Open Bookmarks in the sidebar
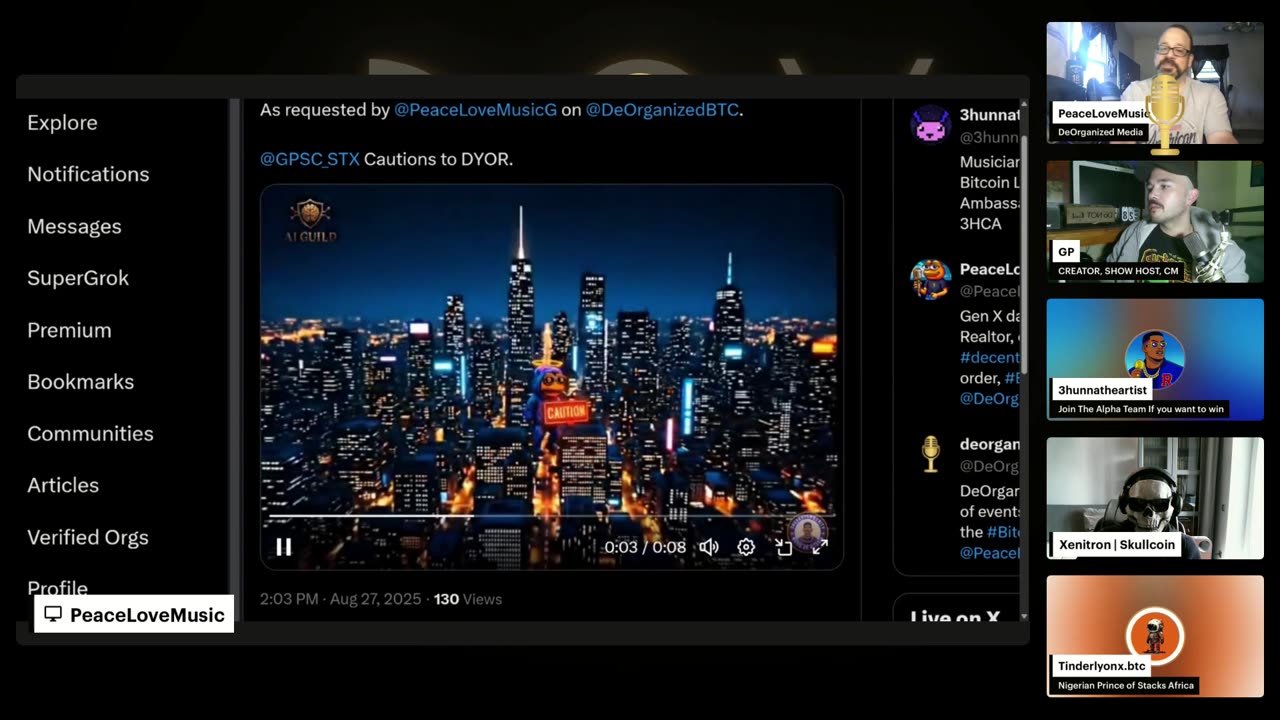The image size is (1280, 720). pyautogui.click(x=80, y=382)
